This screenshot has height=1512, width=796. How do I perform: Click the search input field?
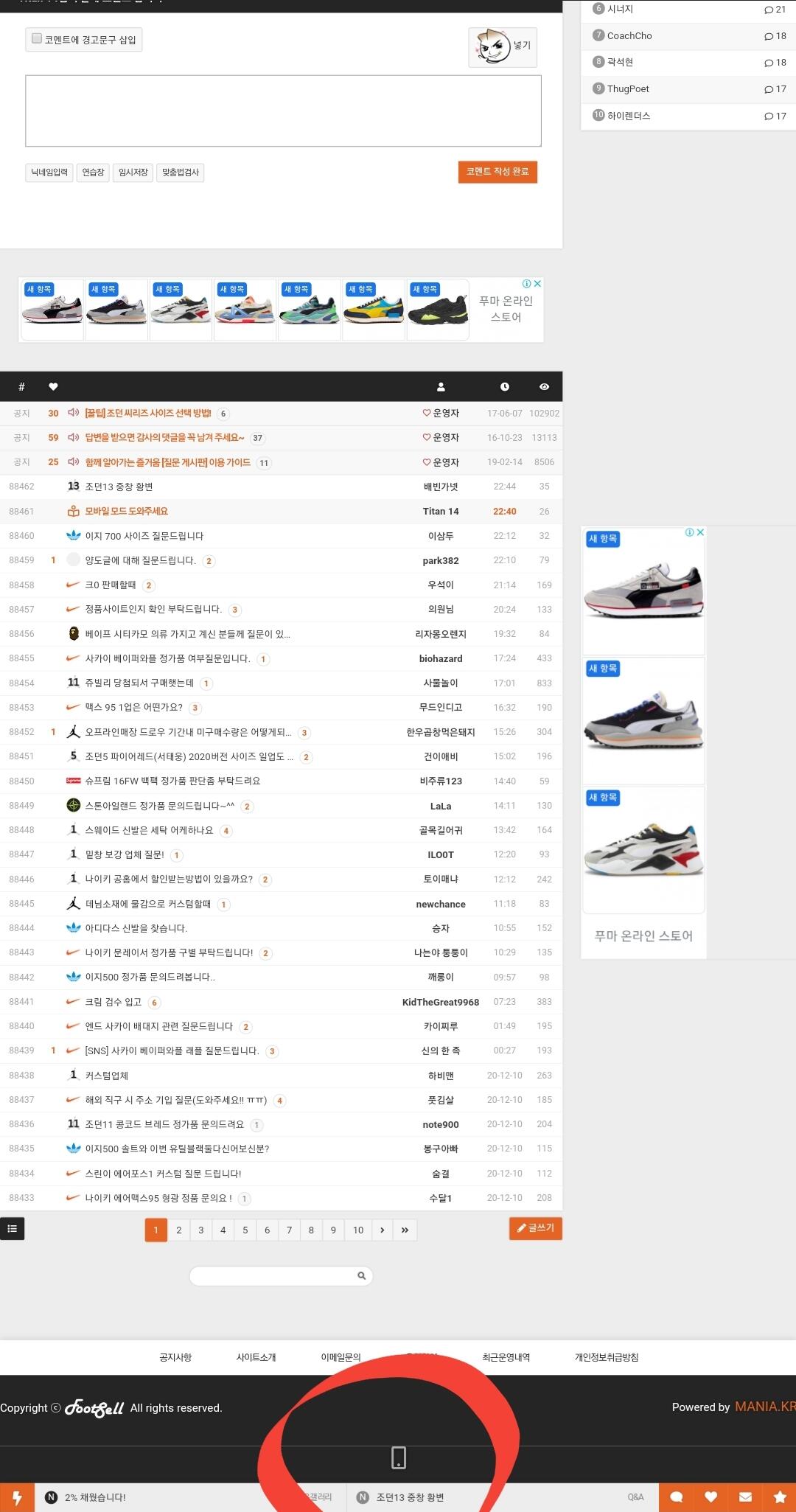click(281, 1275)
